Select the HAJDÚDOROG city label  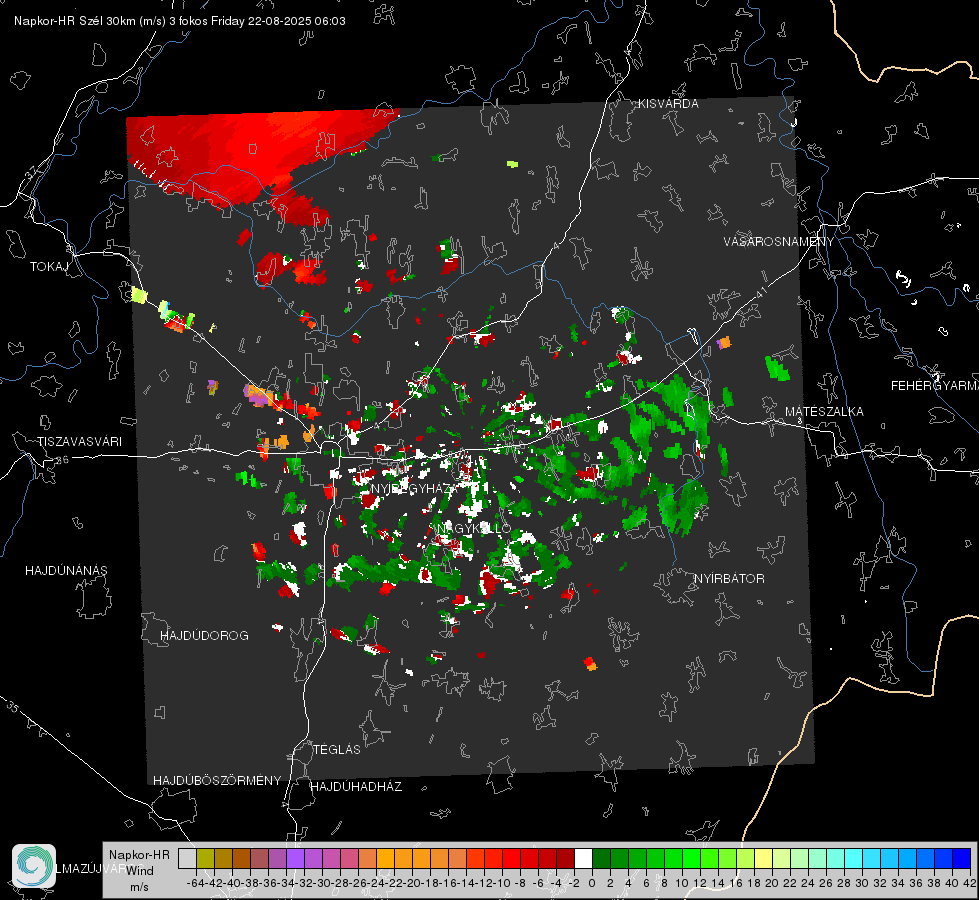tap(204, 636)
